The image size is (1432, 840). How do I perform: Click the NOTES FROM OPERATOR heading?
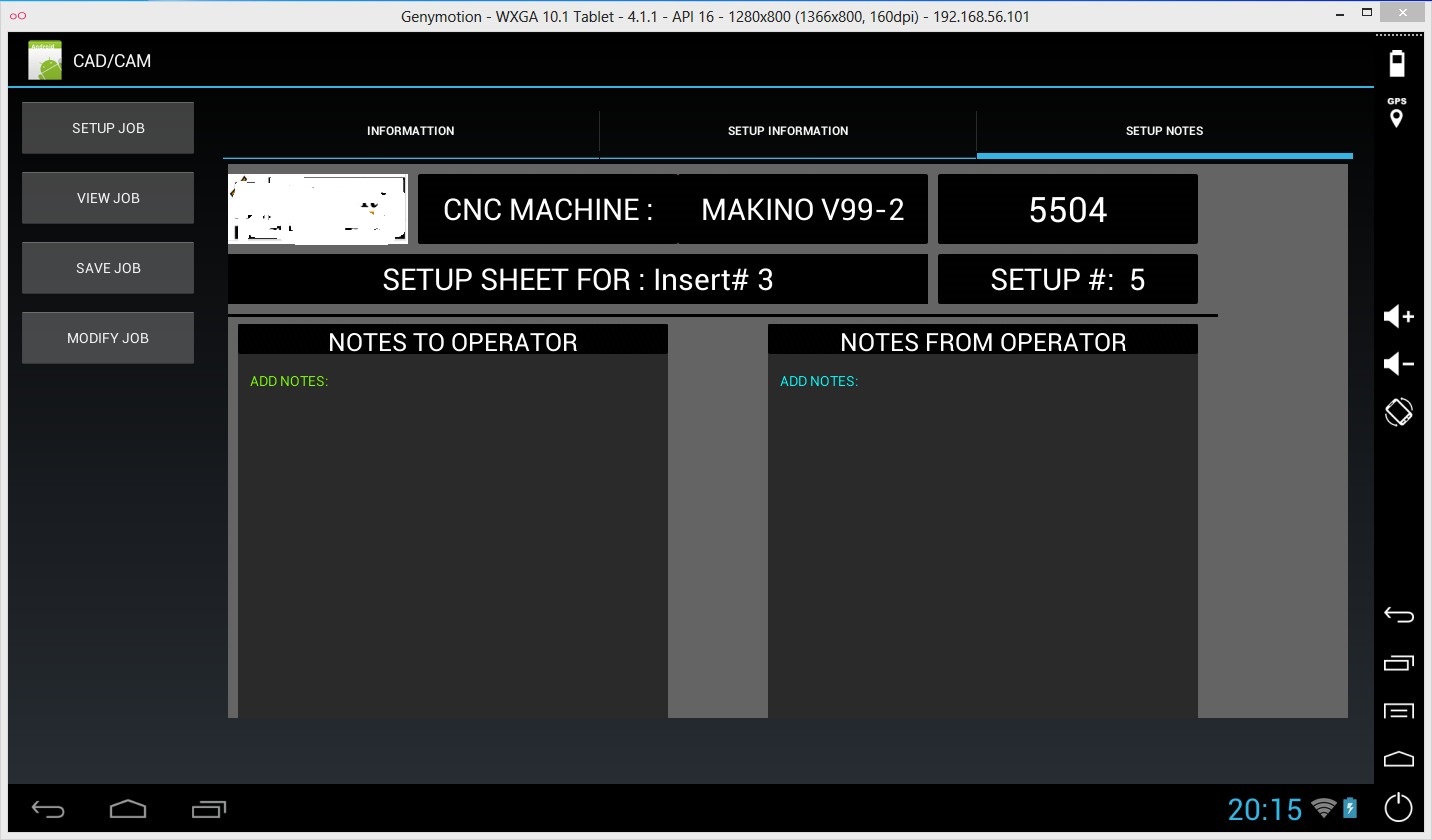coord(983,341)
